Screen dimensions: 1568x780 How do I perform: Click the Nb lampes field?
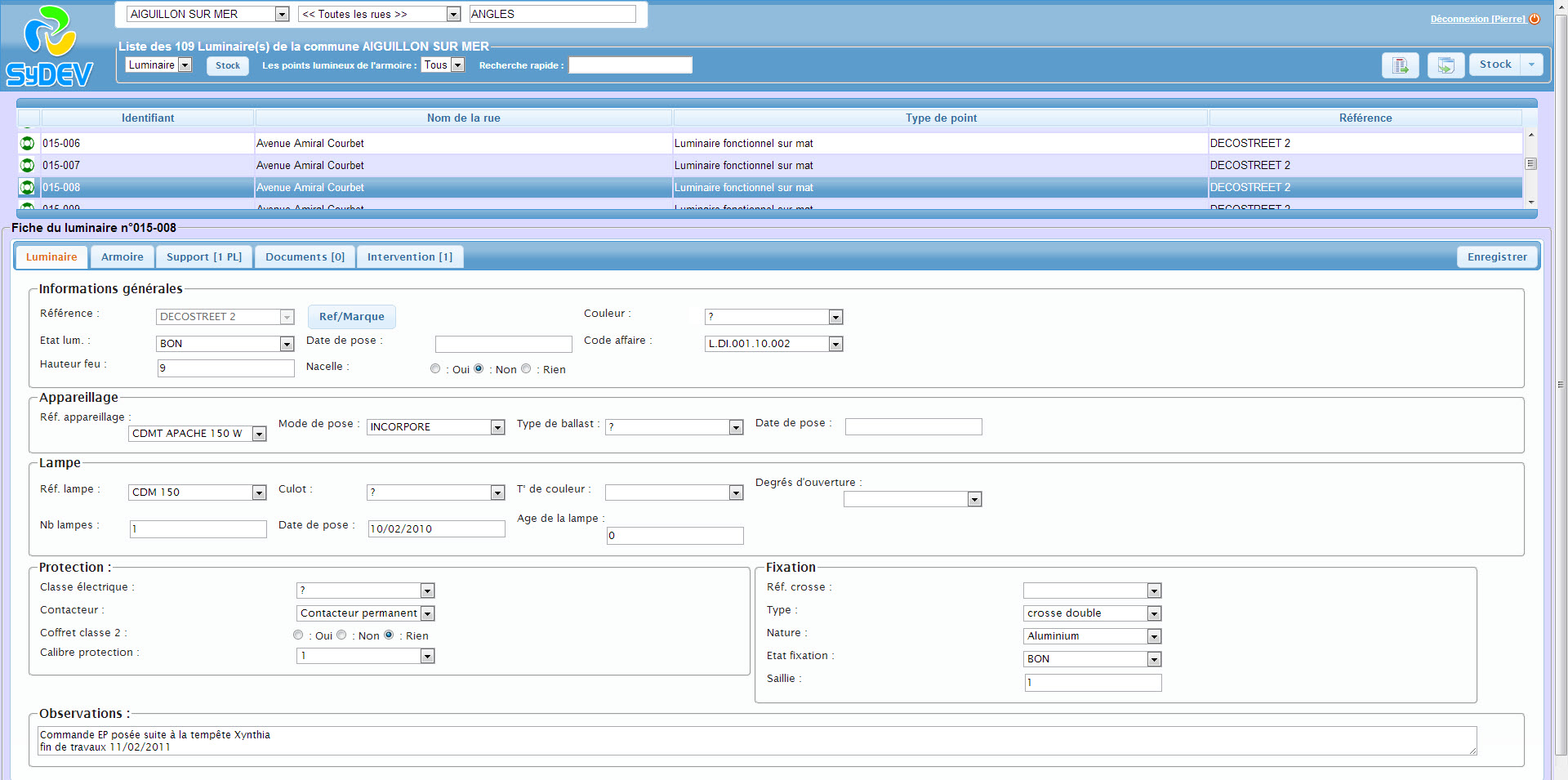click(198, 528)
